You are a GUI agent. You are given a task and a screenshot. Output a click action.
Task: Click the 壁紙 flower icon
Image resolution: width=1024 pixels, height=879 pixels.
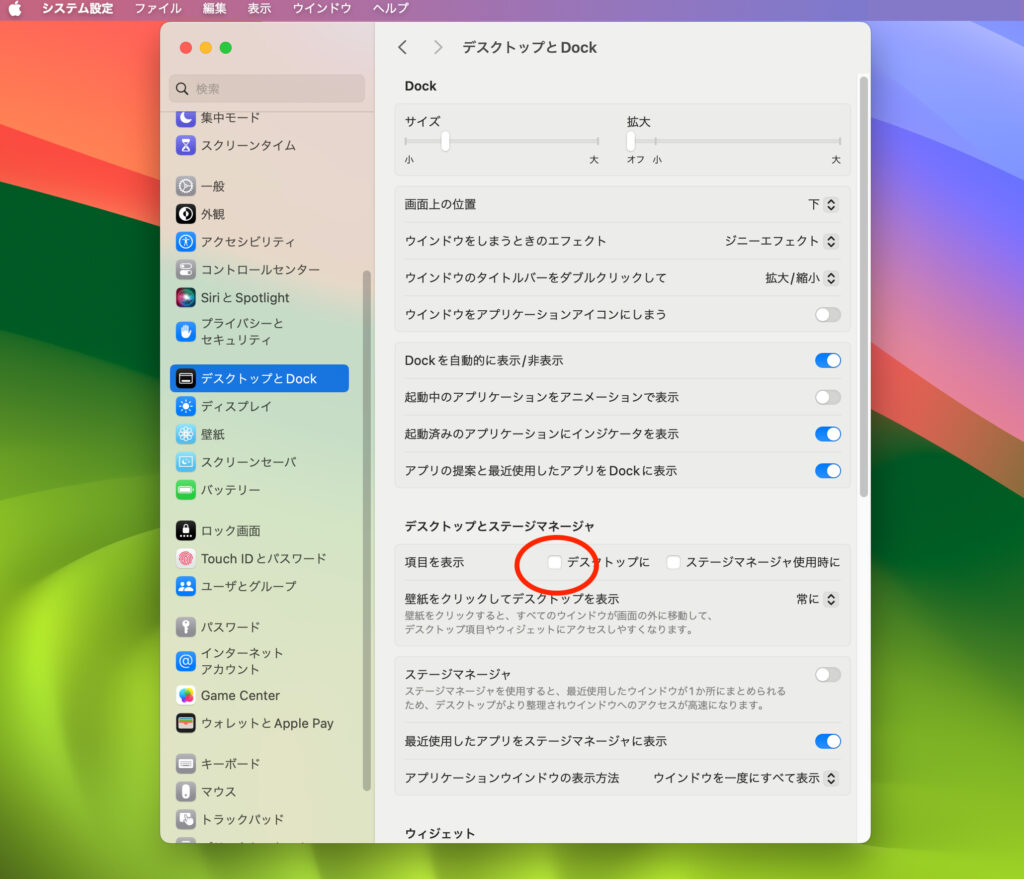[185, 434]
